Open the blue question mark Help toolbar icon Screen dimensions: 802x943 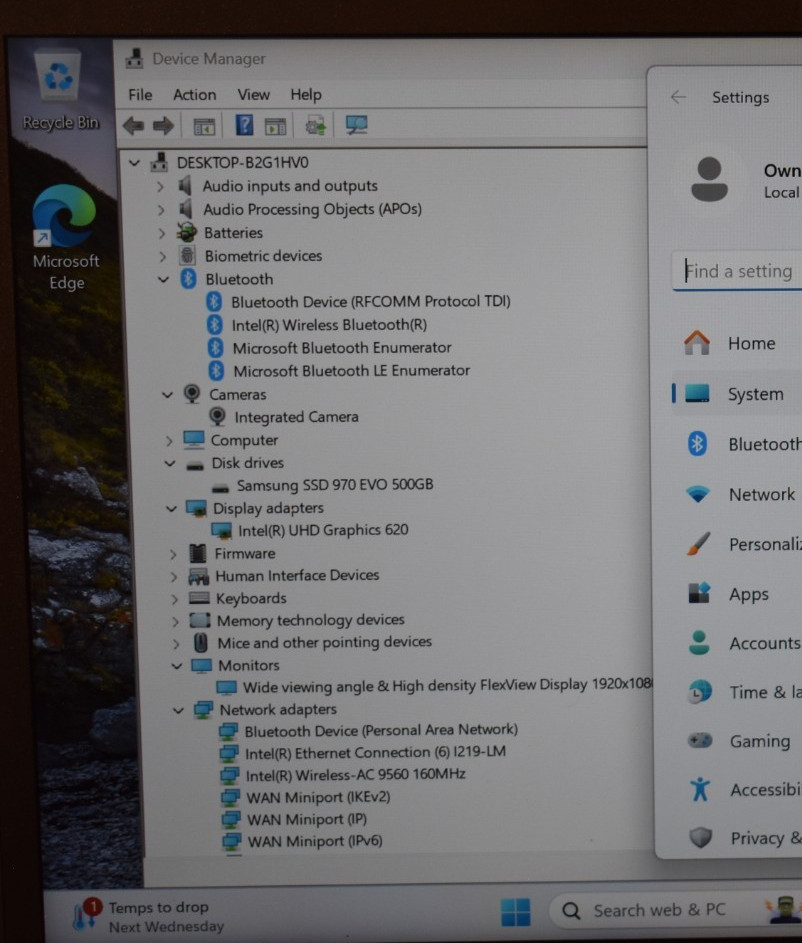[244, 125]
